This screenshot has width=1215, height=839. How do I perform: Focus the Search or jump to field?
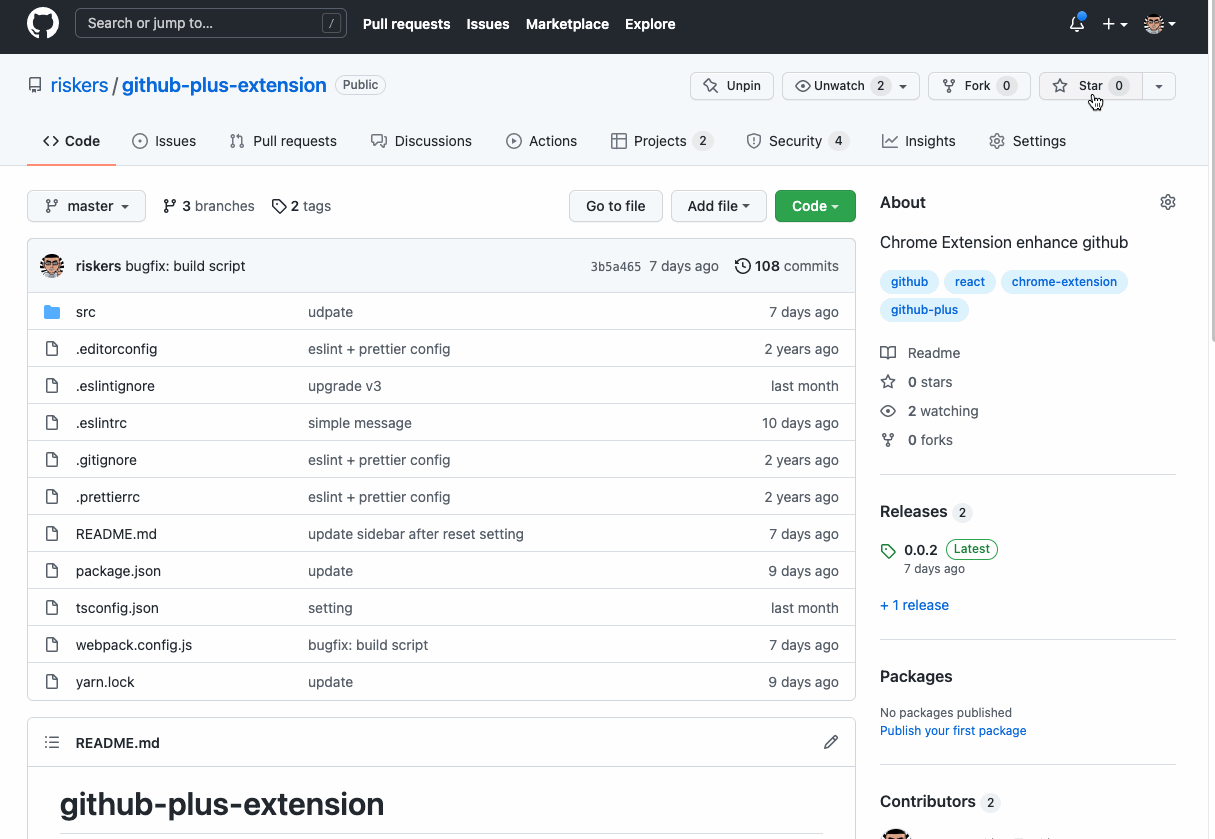[211, 23]
